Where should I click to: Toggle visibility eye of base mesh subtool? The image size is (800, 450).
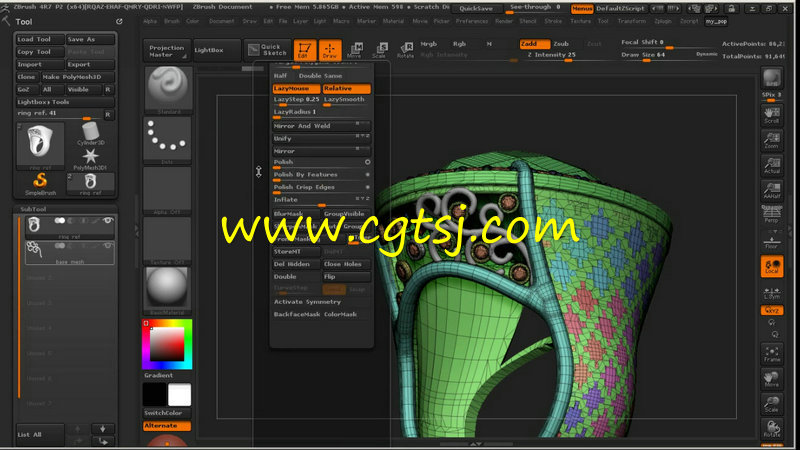point(108,246)
